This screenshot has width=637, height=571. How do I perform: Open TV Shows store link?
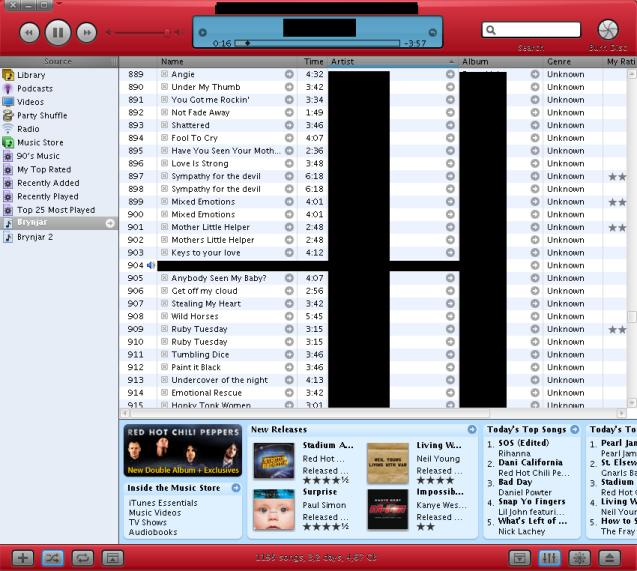point(147,522)
